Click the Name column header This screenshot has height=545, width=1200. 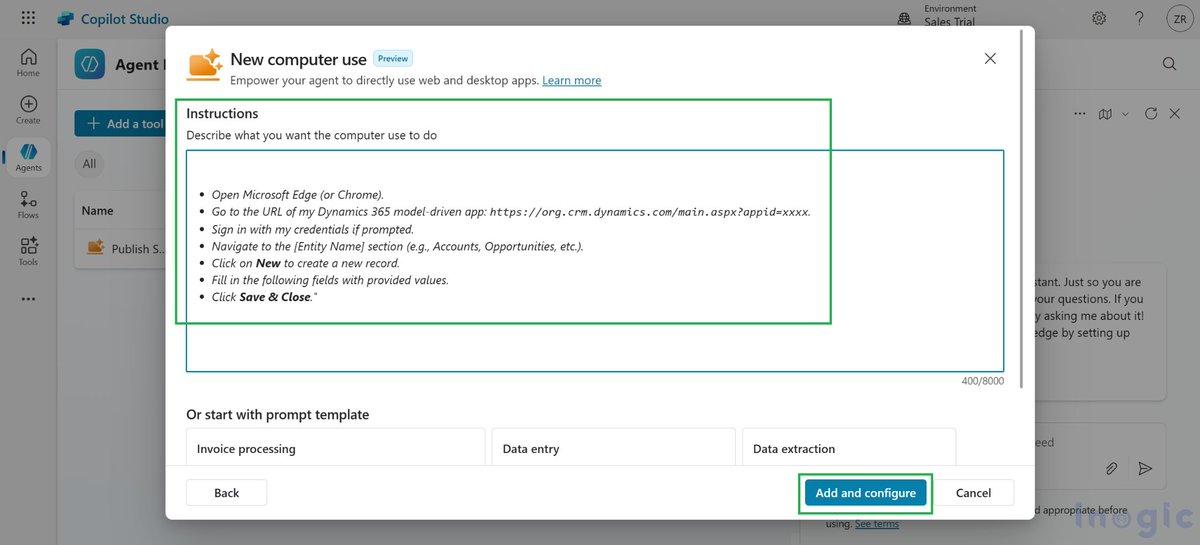click(98, 211)
